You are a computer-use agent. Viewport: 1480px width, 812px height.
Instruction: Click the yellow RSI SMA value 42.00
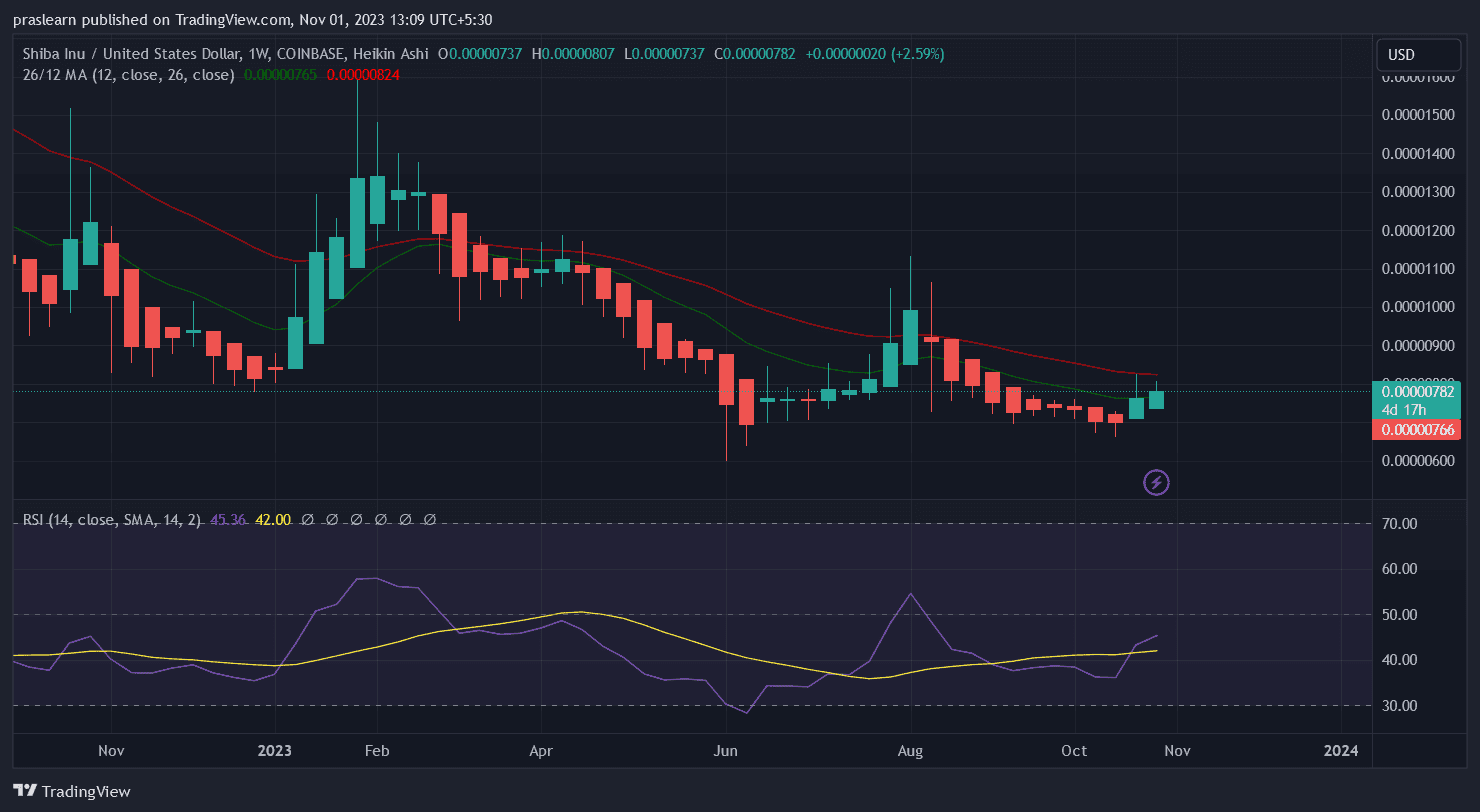click(273, 520)
